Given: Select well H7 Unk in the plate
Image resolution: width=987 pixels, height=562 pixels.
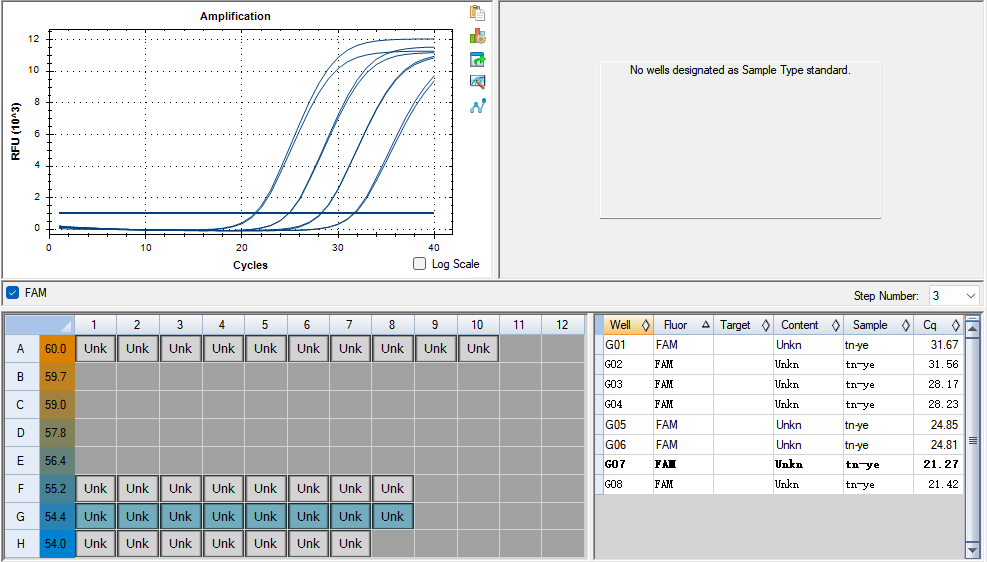Looking at the screenshot, I should click(351, 544).
